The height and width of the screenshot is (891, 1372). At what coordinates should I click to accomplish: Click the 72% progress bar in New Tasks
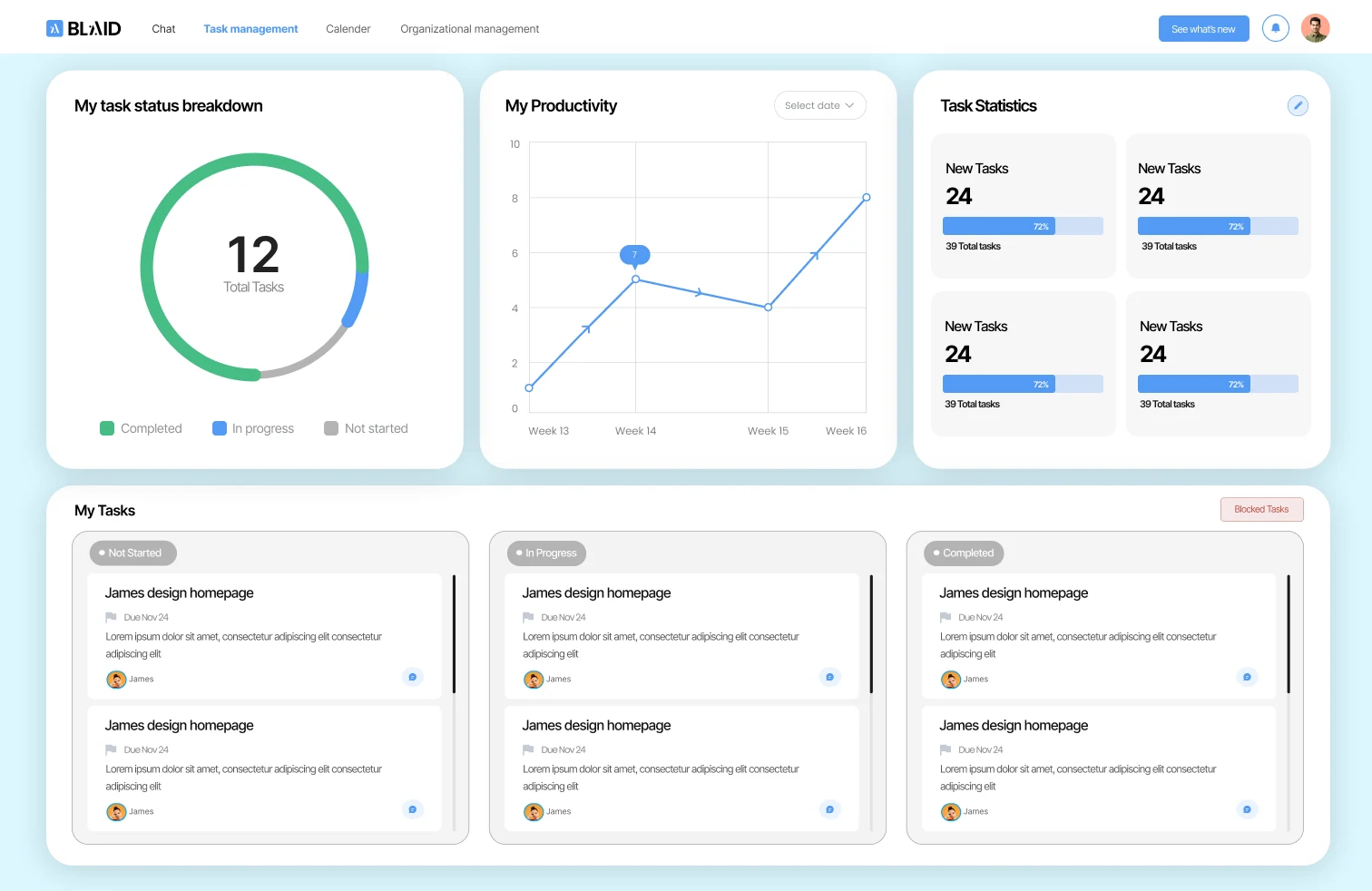pyautogui.click(x=1023, y=225)
